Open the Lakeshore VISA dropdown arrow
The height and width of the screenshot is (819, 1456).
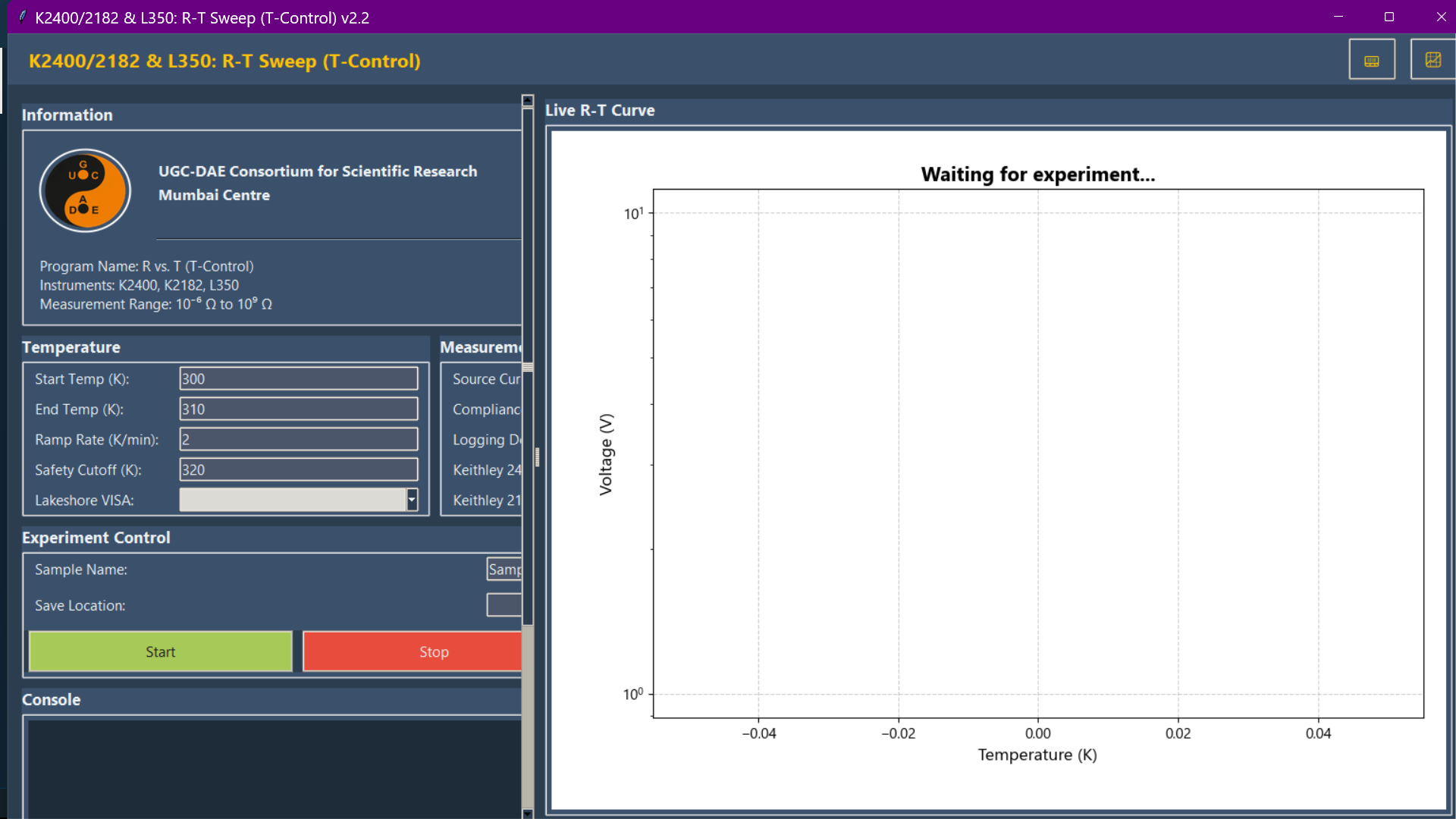pyautogui.click(x=412, y=500)
